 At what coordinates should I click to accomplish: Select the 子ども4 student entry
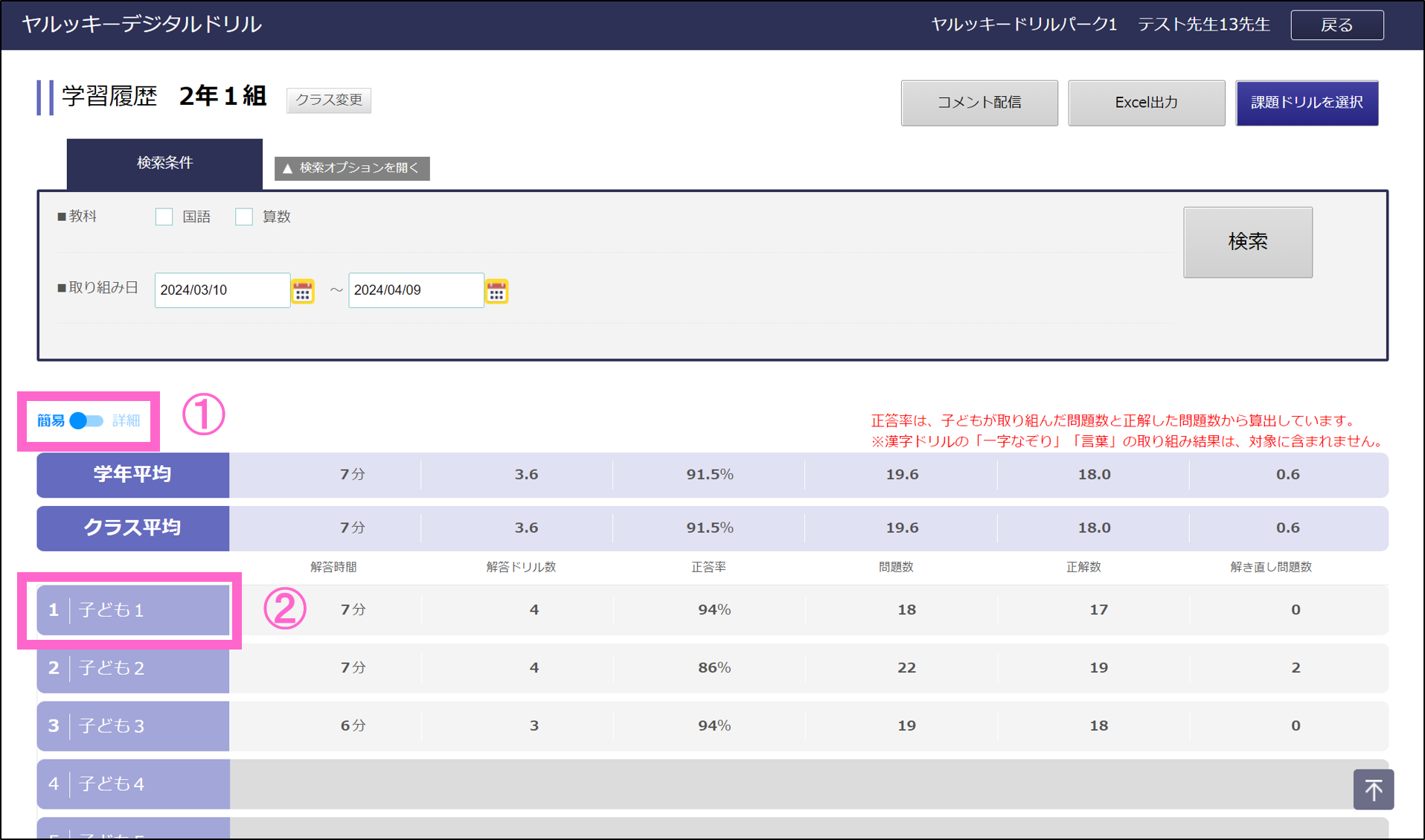(133, 784)
